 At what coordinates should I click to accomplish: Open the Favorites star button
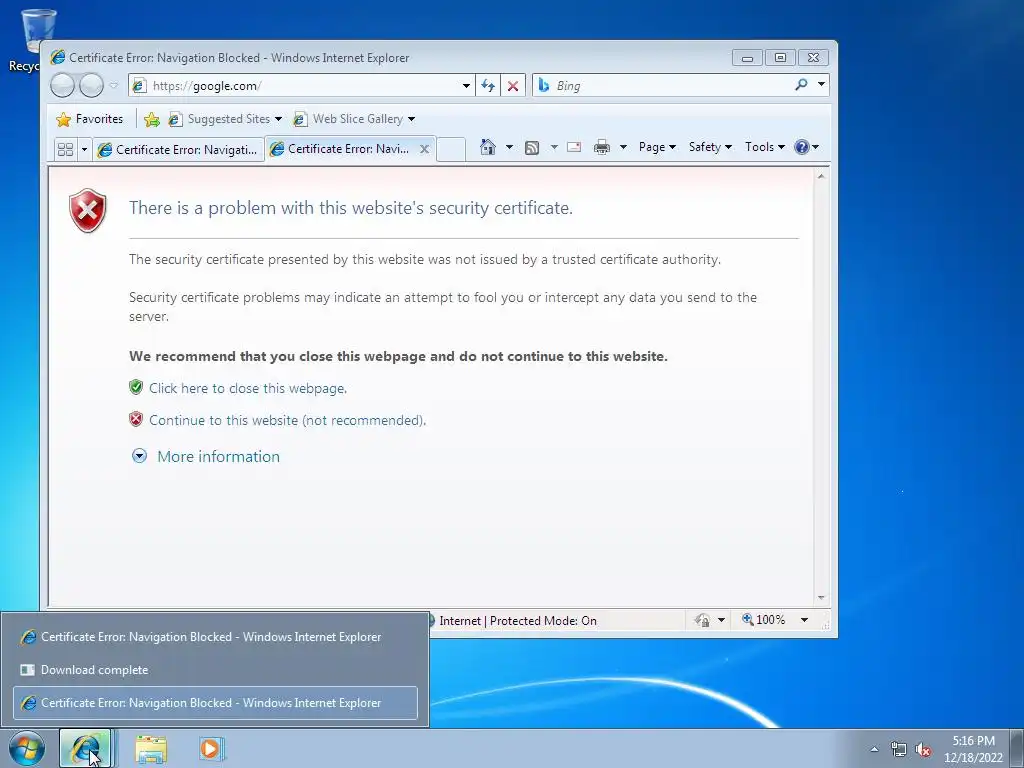point(89,119)
